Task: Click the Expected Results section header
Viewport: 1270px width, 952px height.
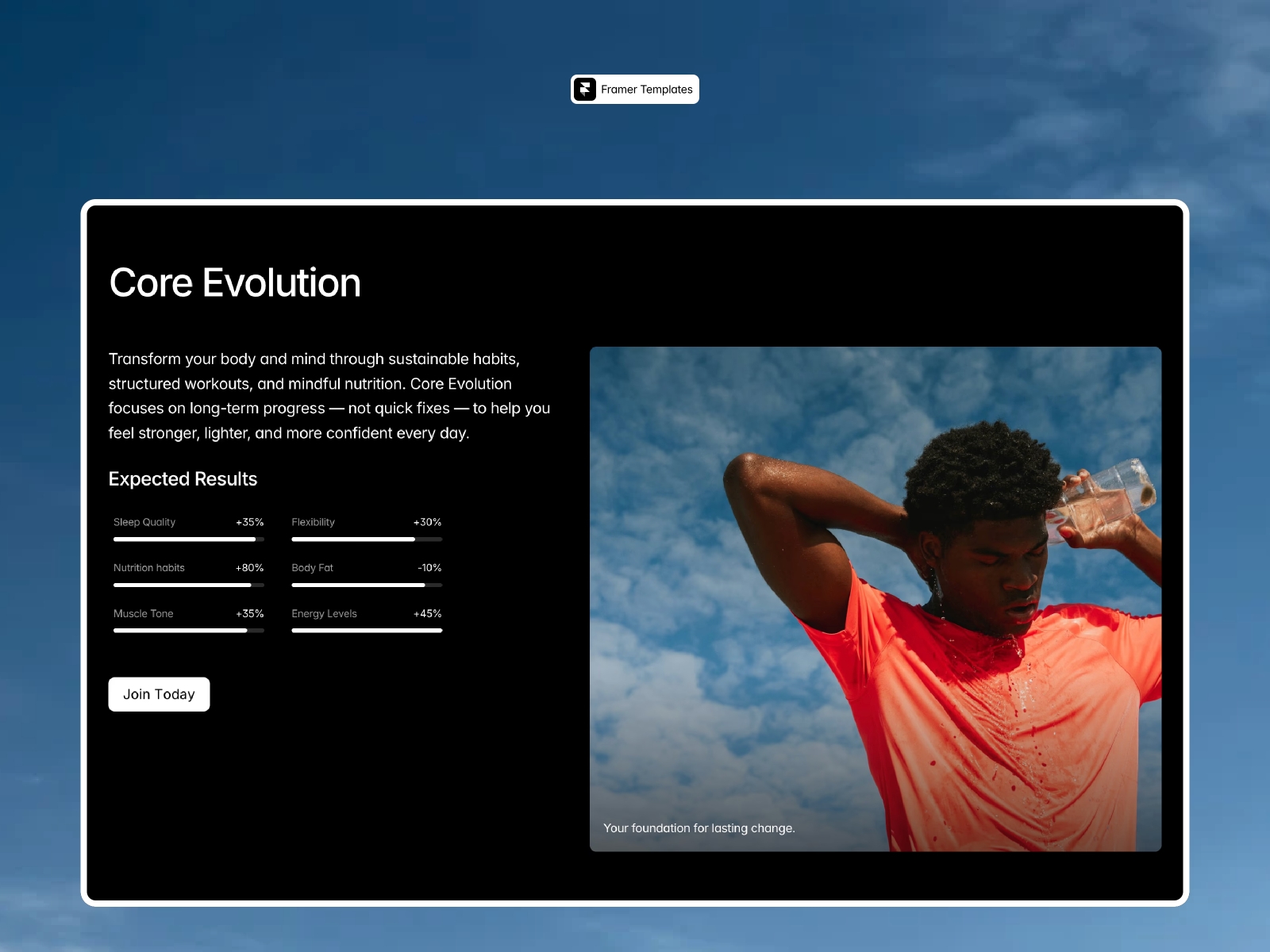Action: [x=183, y=479]
